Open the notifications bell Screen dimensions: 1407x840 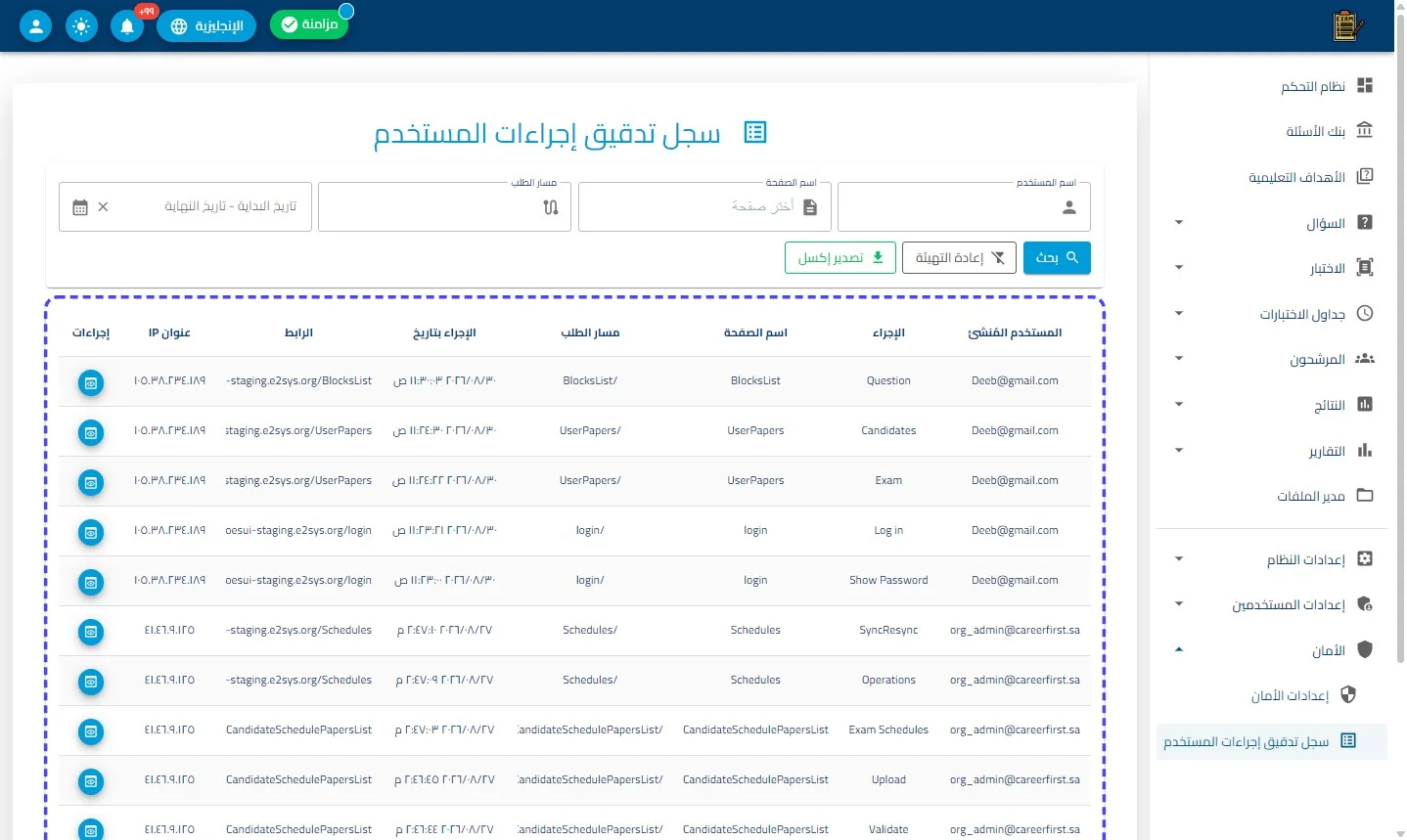(127, 26)
